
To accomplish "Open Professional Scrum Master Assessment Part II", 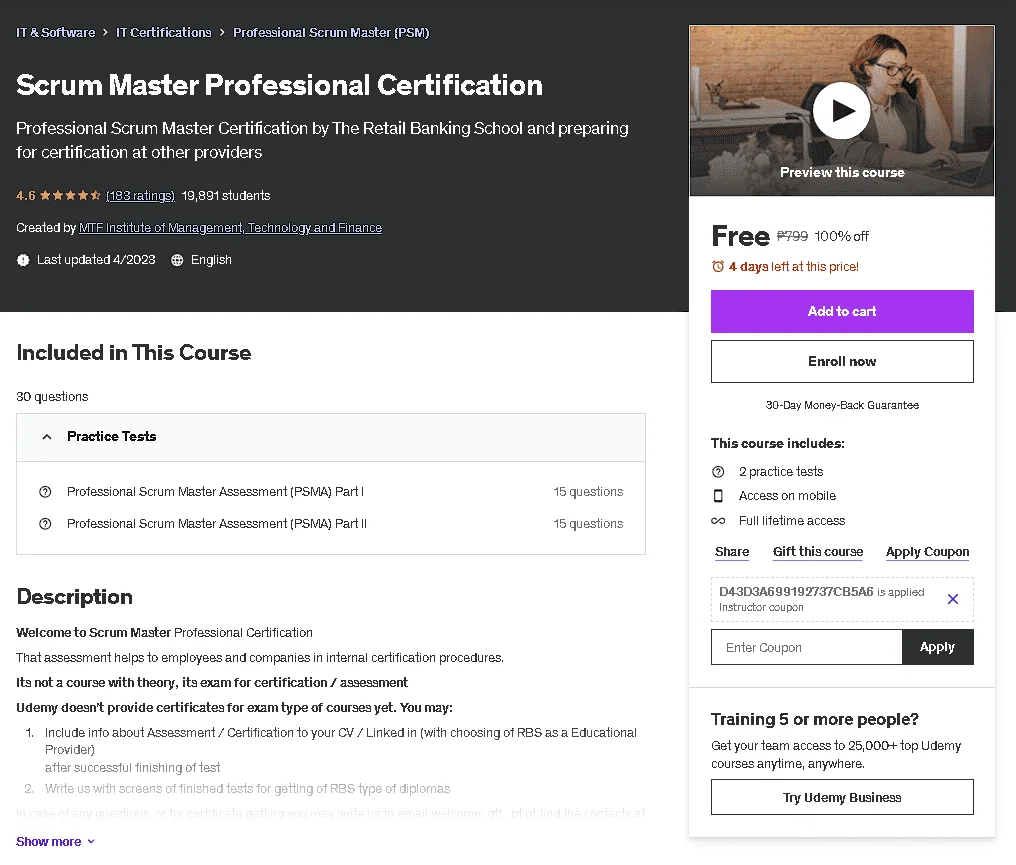I will coord(216,524).
